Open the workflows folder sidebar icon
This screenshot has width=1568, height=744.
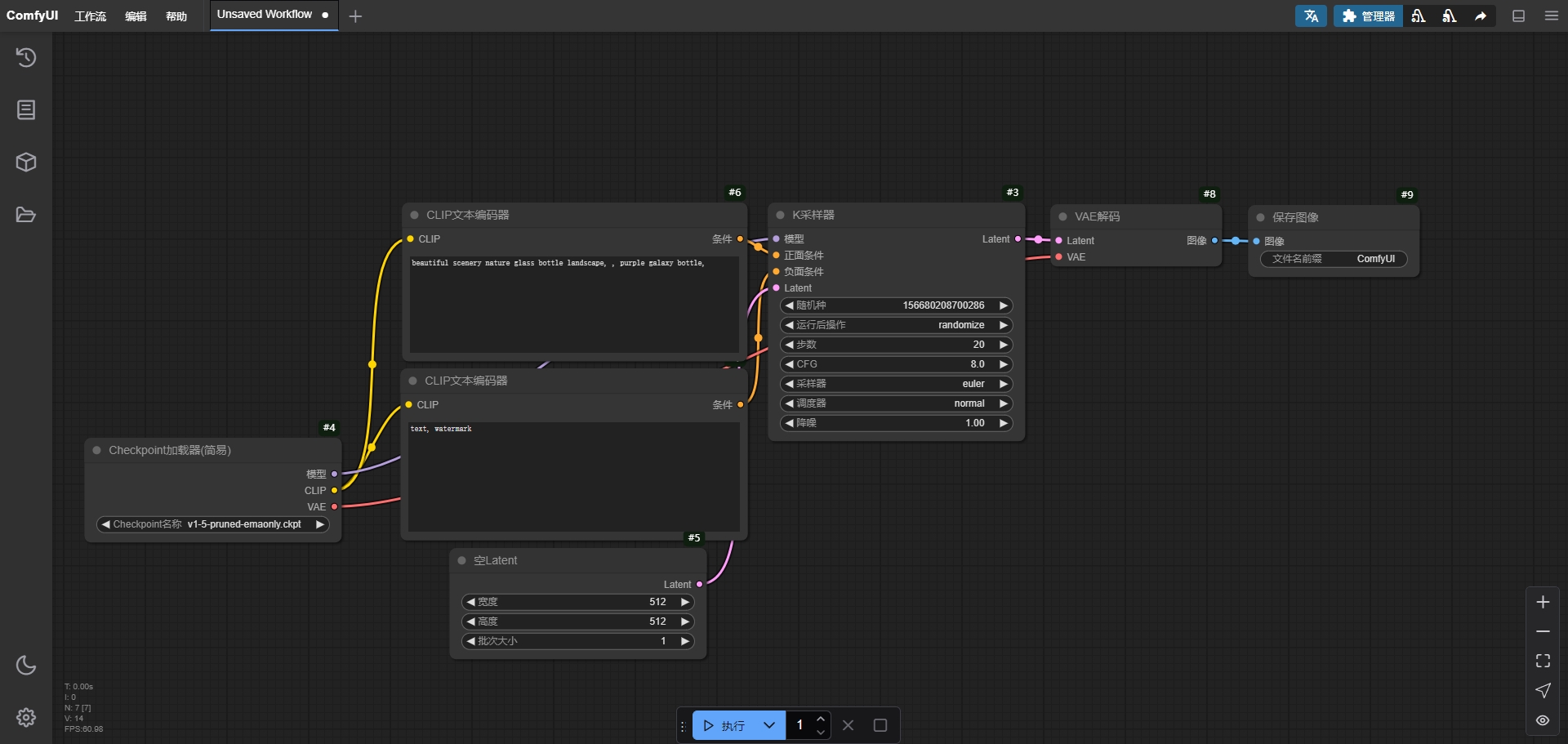coord(26,215)
